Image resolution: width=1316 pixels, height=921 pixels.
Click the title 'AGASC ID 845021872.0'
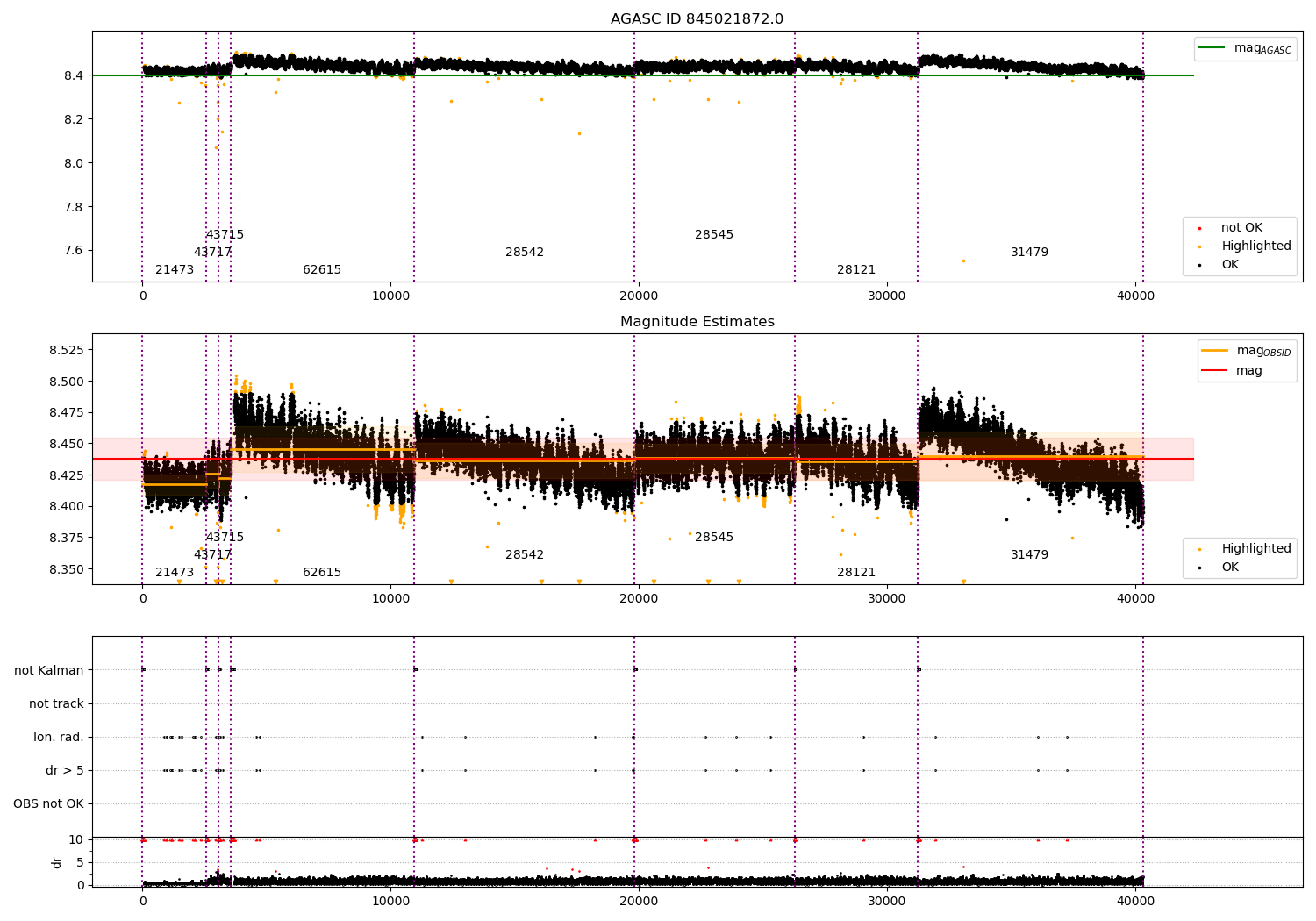click(x=697, y=19)
